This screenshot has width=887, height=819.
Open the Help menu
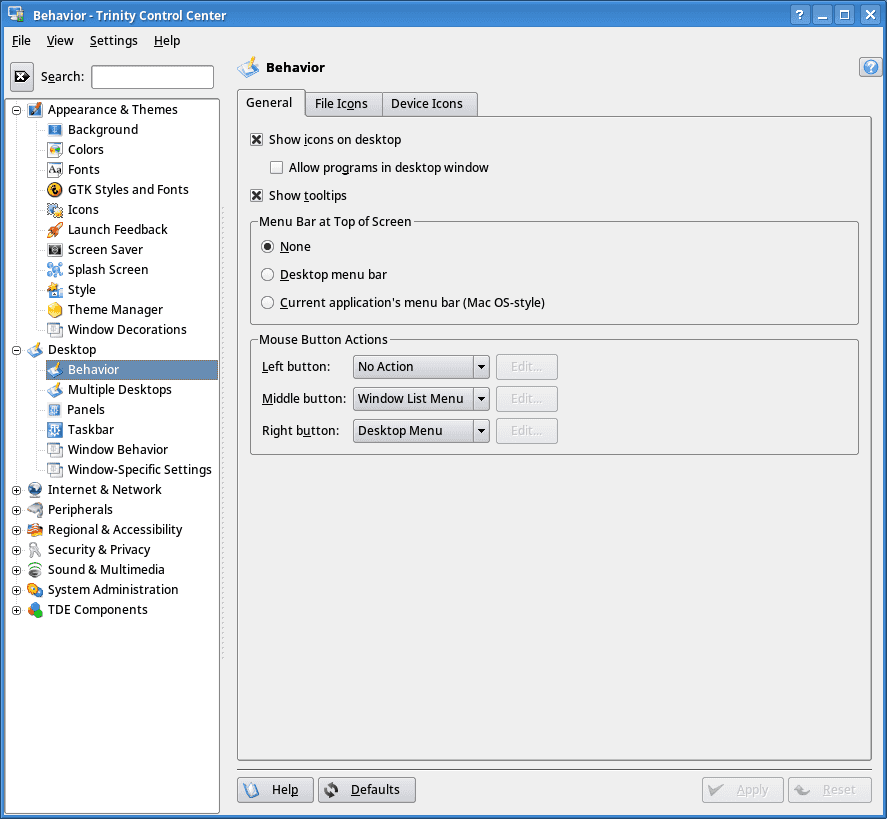point(167,41)
